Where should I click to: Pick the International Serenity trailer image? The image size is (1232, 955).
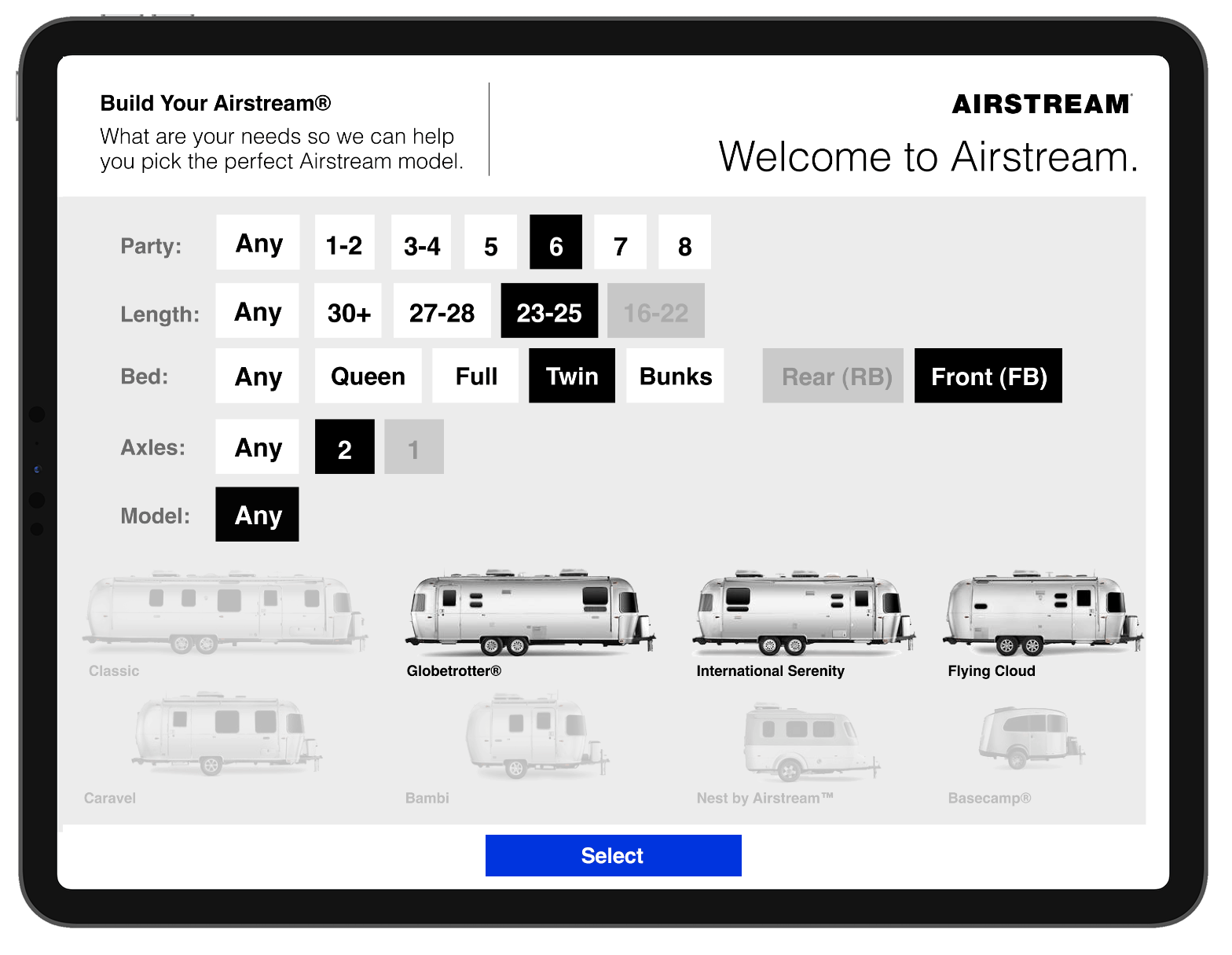805,612
